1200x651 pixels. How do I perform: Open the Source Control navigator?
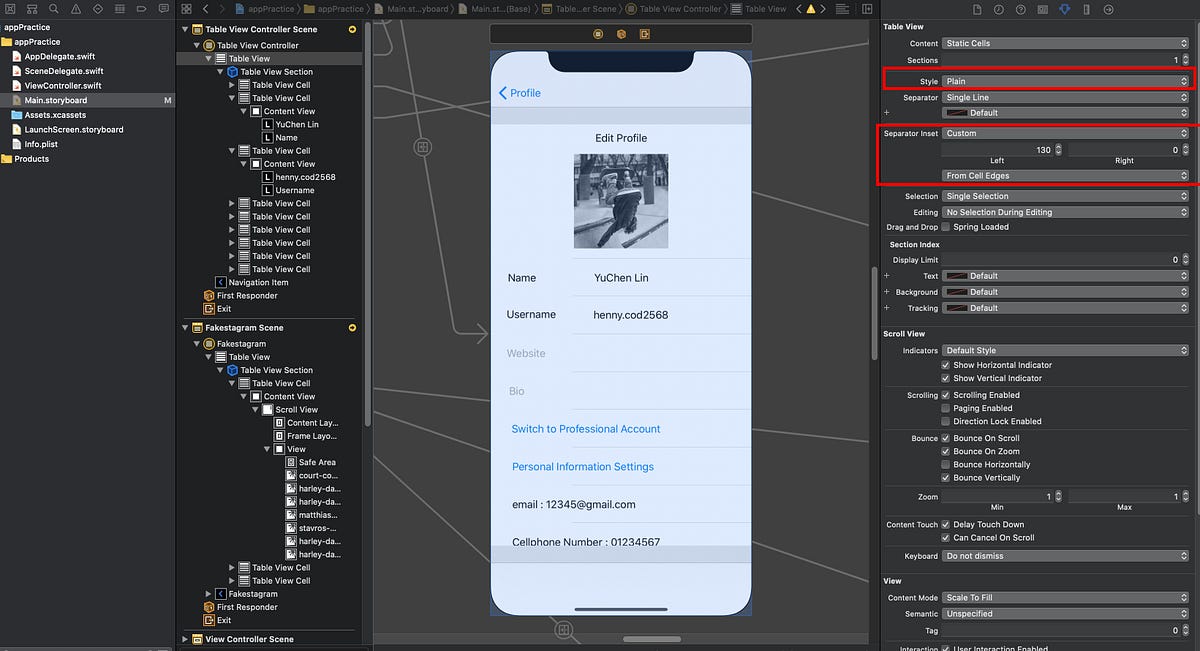pyautogui.click(x=32, y=9)
